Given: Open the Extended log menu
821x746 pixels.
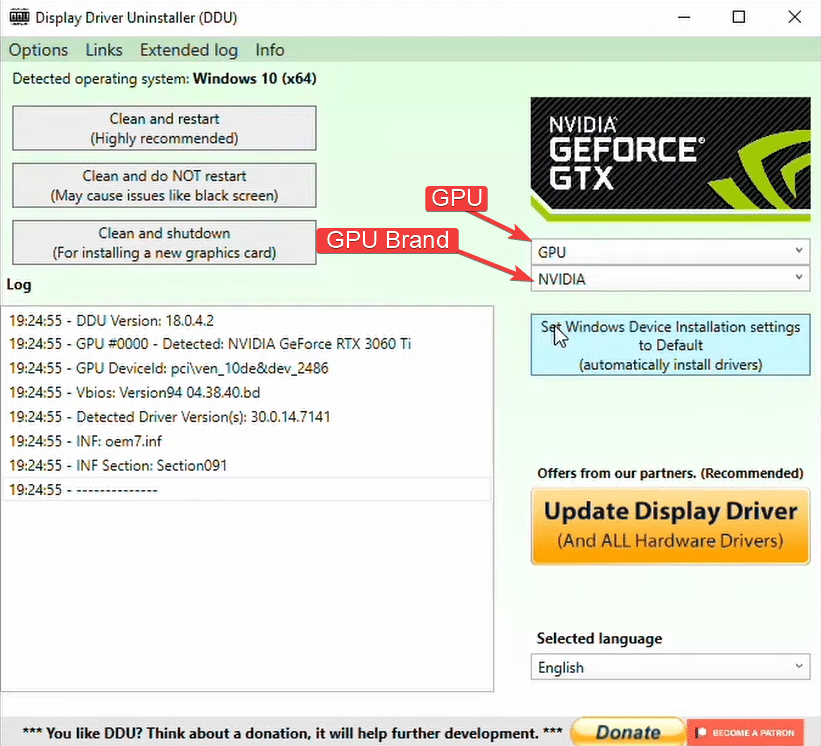Looking at the screenshot, I should point(188,50).
